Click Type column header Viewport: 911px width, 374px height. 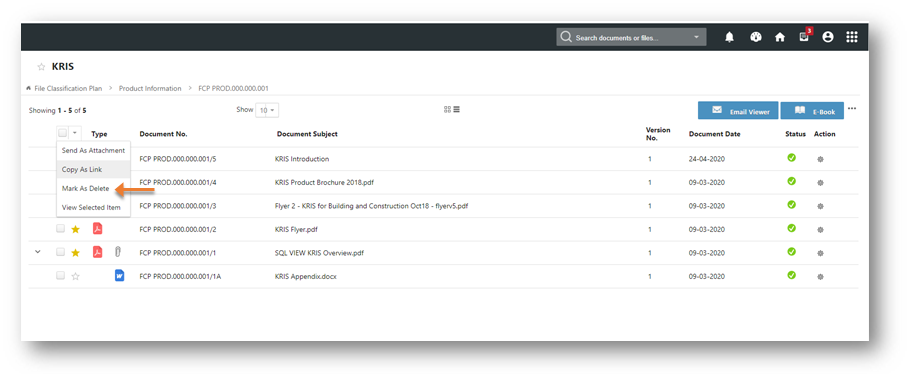point(99,134)
